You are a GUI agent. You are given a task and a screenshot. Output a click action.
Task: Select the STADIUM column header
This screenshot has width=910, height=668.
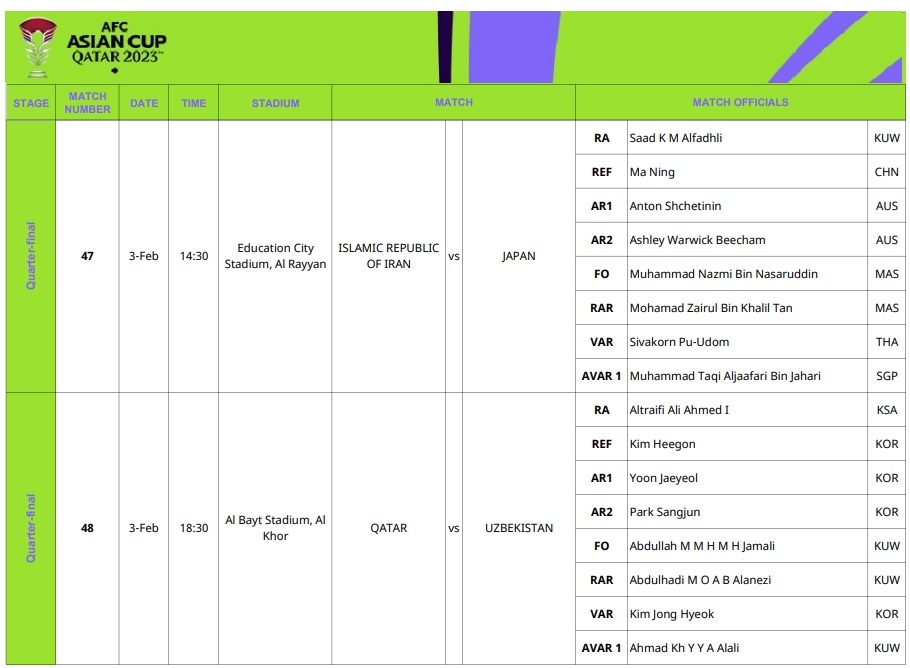coord(276,103)
